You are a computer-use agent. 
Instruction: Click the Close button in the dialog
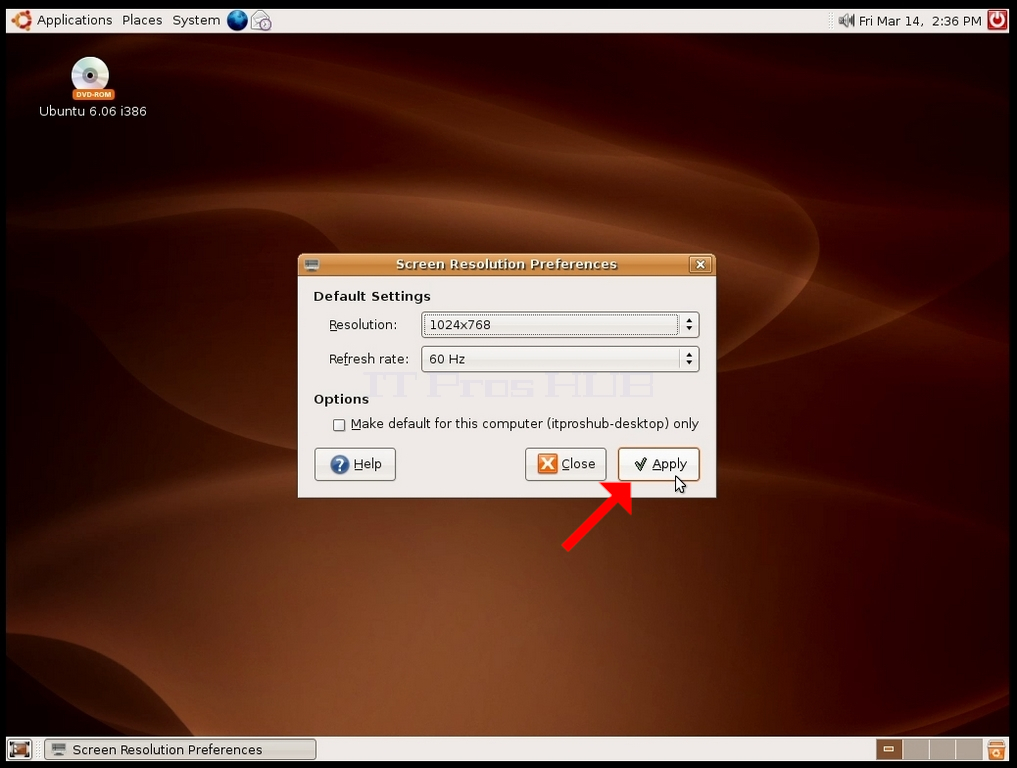coord(566,464)
